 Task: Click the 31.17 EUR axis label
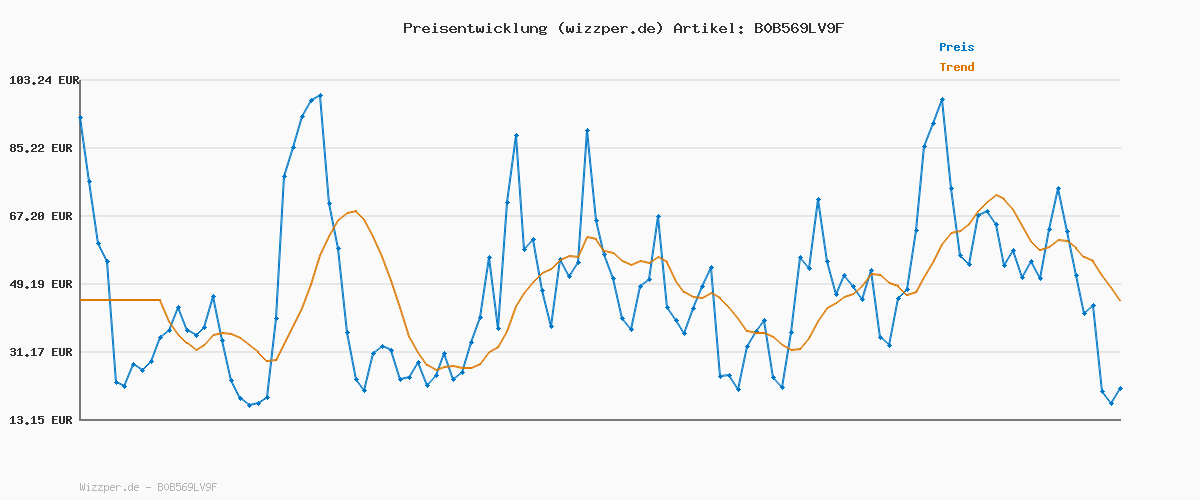43,352
